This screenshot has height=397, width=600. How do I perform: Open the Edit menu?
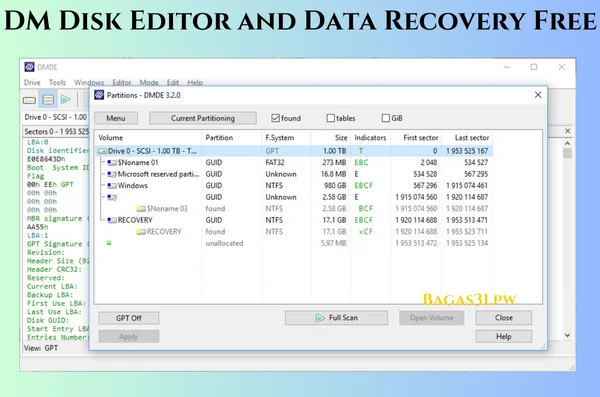(173, 82)
